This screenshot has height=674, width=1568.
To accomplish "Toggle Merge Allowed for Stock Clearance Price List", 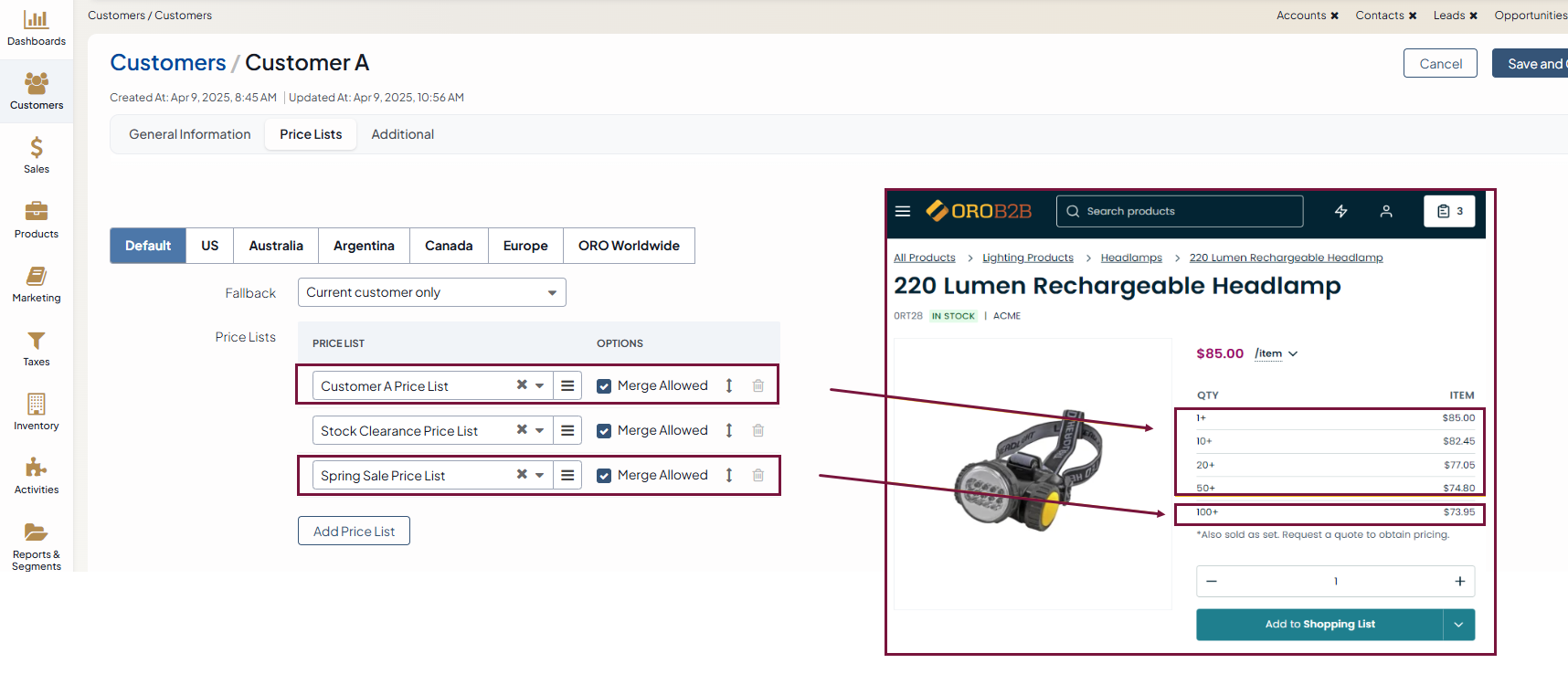I will [604, 431].
